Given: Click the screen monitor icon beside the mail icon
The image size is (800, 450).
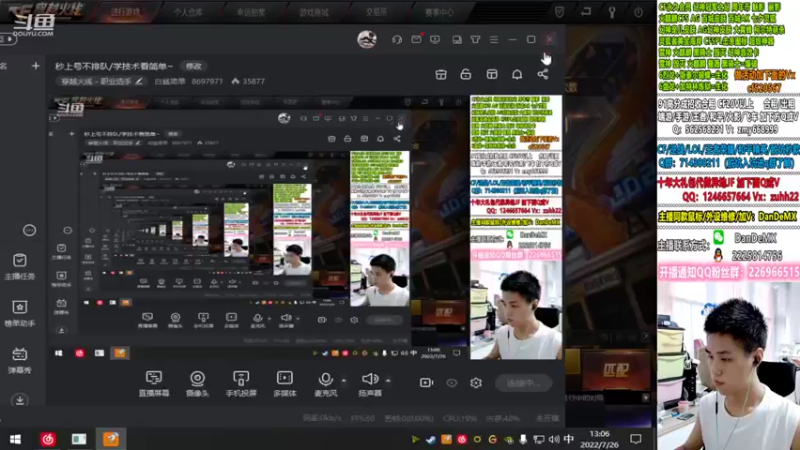Looking at the screenshot, I should pyautogui.click(x=435, y=39).
